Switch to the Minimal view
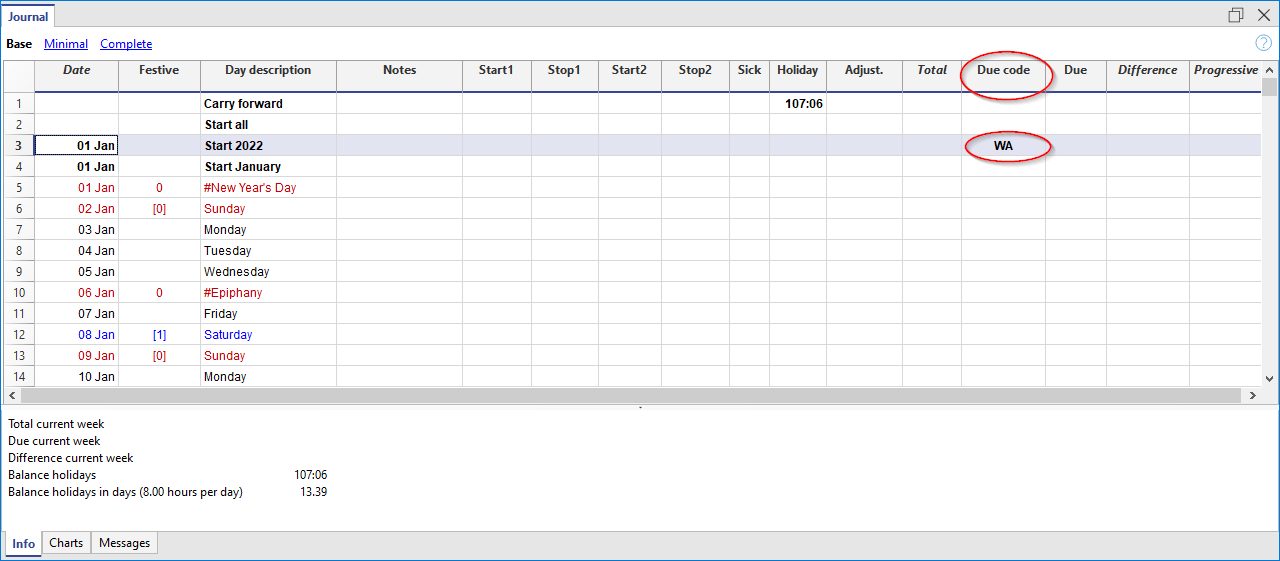This screenshot has width=1280, height=561. point(66,44)
